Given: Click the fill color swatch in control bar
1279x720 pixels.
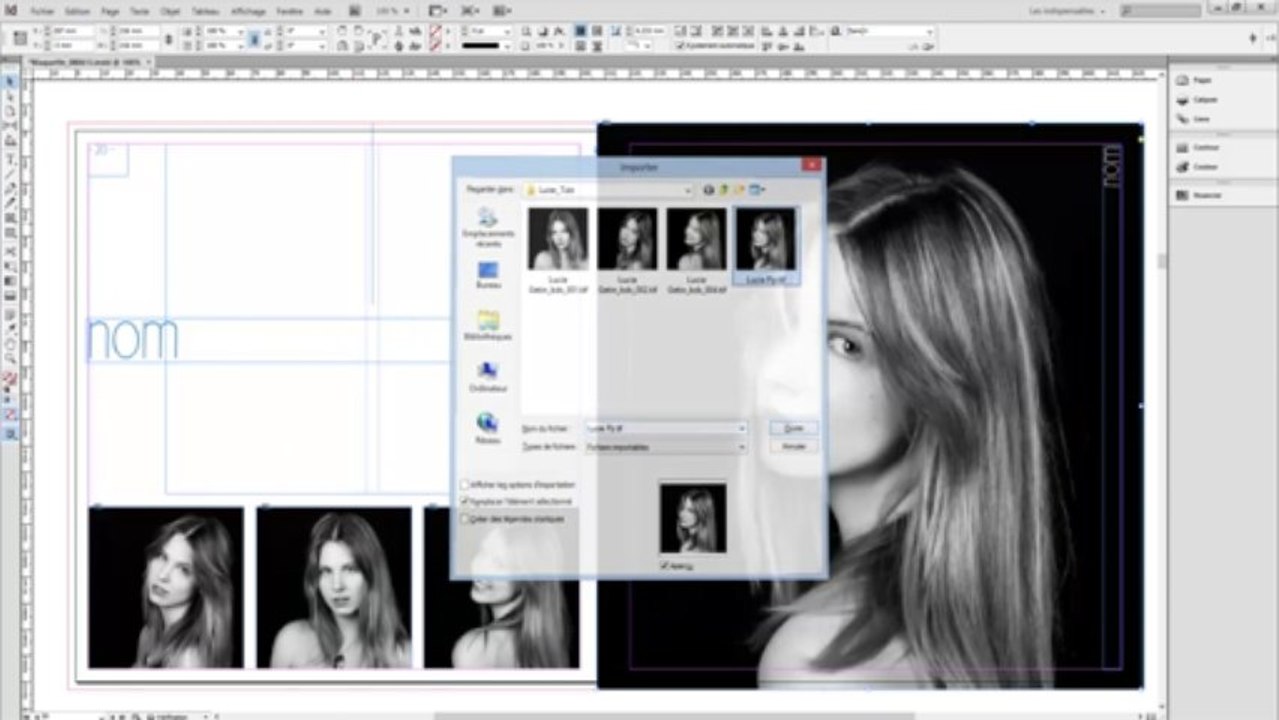Looking at the screenshot, I should click(435, 31).
